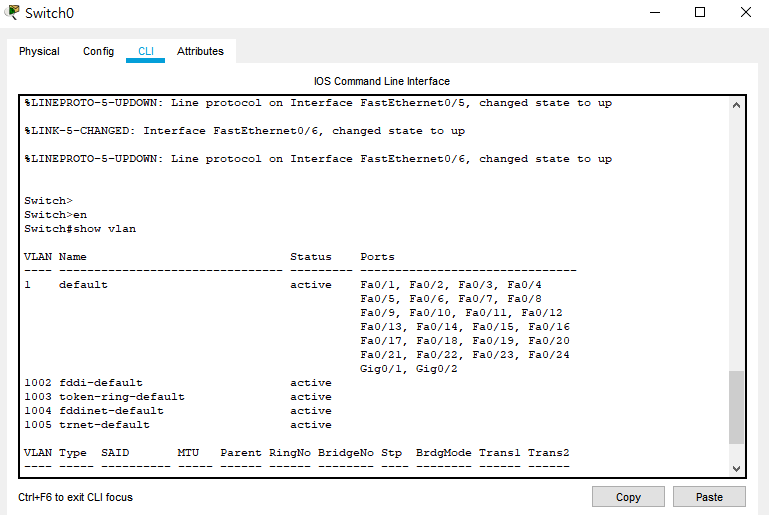Screen dimensions: 769x515
Task: Minimize the Switch0 window
Action: point(655,12)
